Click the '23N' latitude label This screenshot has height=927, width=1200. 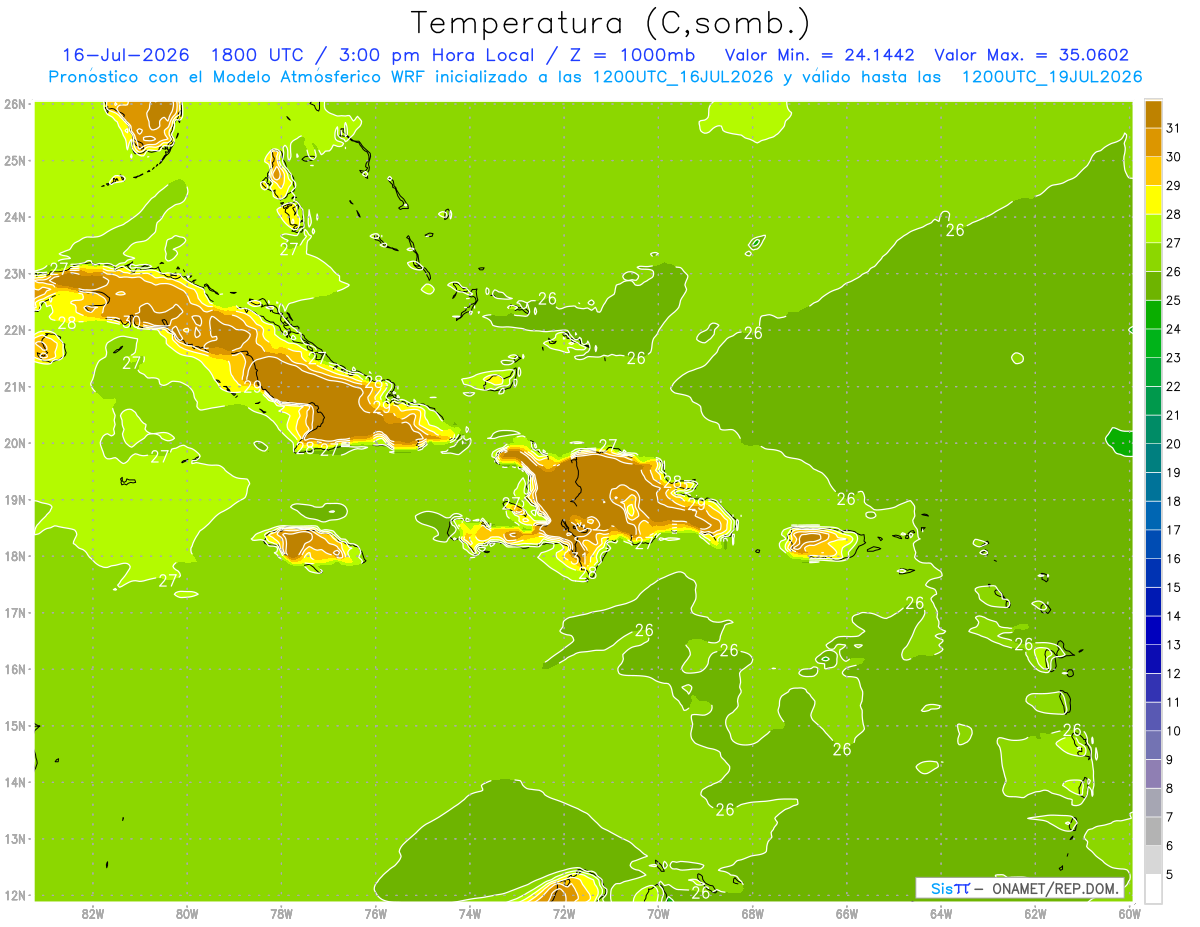click(x=14, y=273)
